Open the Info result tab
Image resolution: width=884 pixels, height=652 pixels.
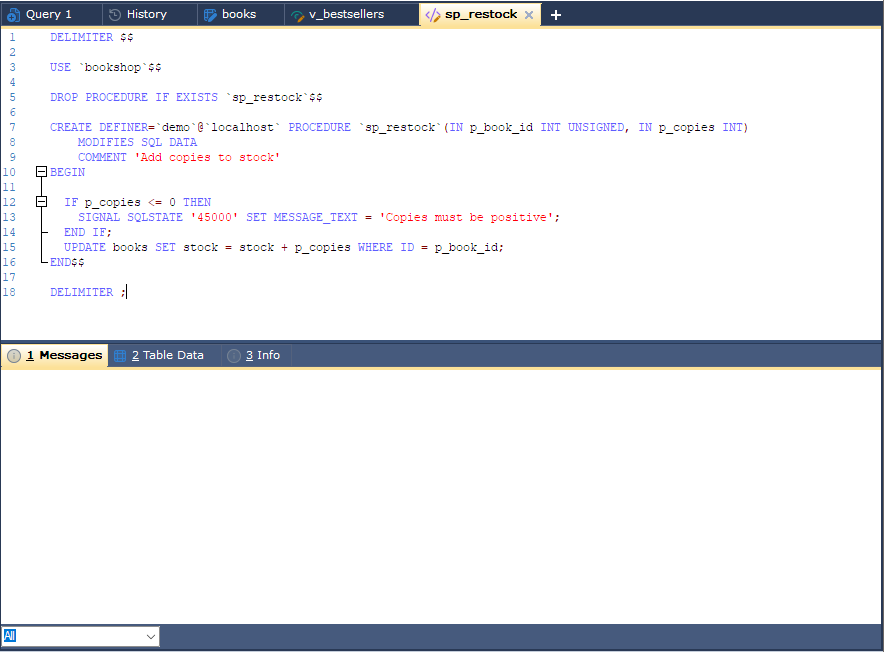(x=257, y=355)
